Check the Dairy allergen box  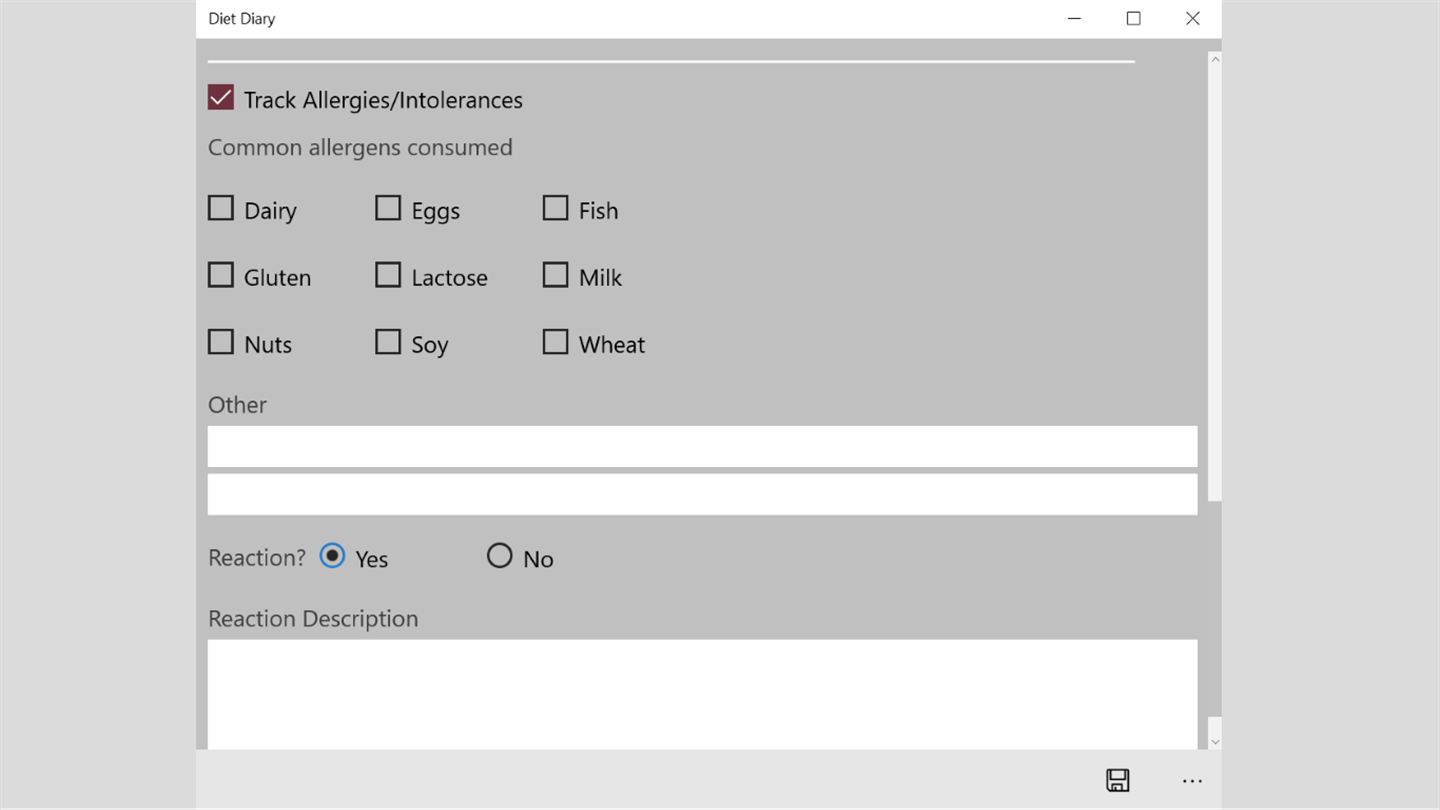[221, 208]
